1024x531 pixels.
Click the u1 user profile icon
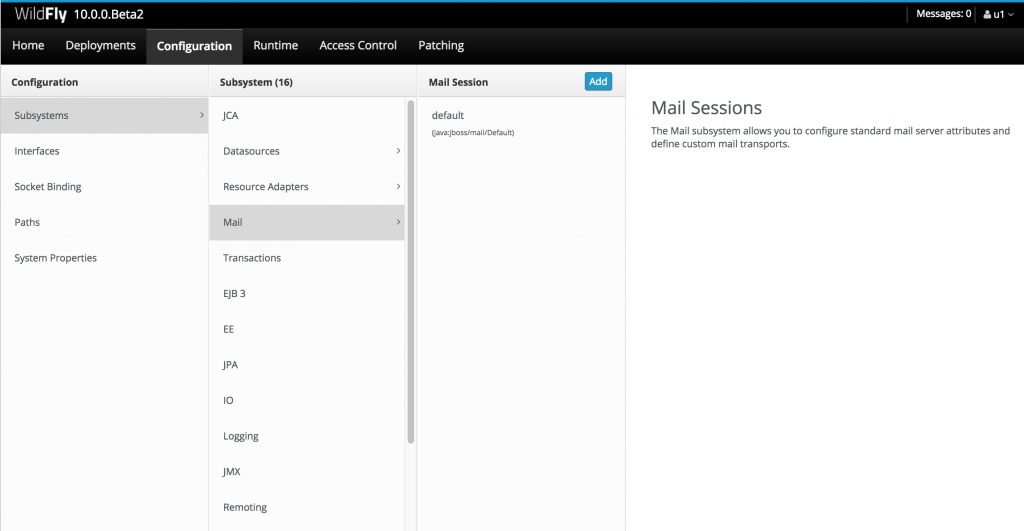(x=987, y=14)
